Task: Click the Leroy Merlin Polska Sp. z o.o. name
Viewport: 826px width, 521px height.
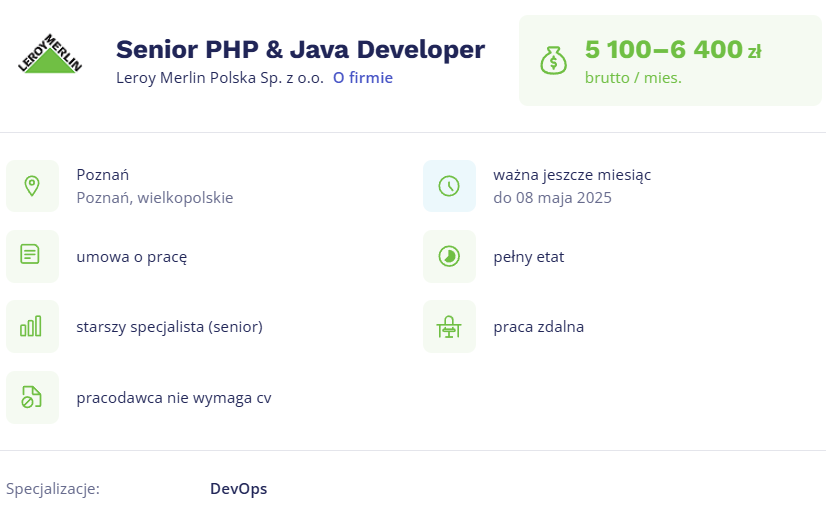Action: 219,78
